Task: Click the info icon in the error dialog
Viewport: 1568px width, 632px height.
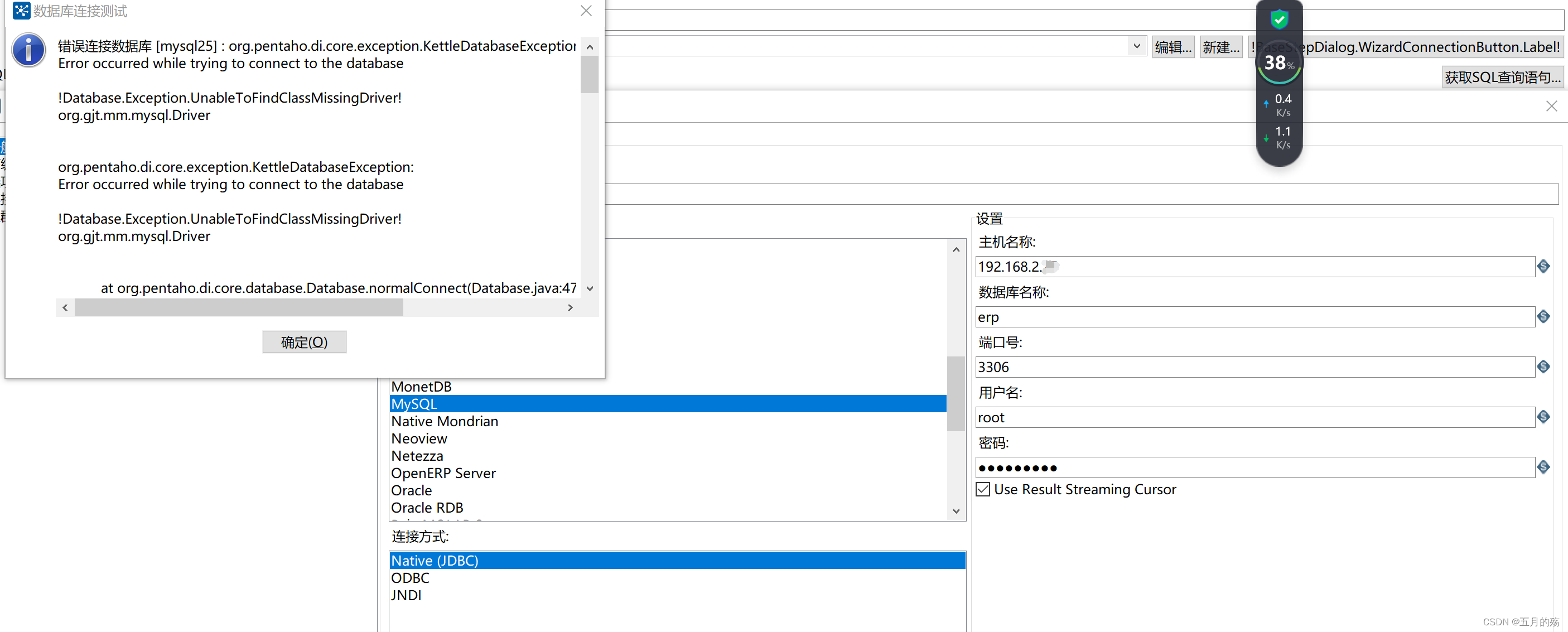Action: pos(28,50)
